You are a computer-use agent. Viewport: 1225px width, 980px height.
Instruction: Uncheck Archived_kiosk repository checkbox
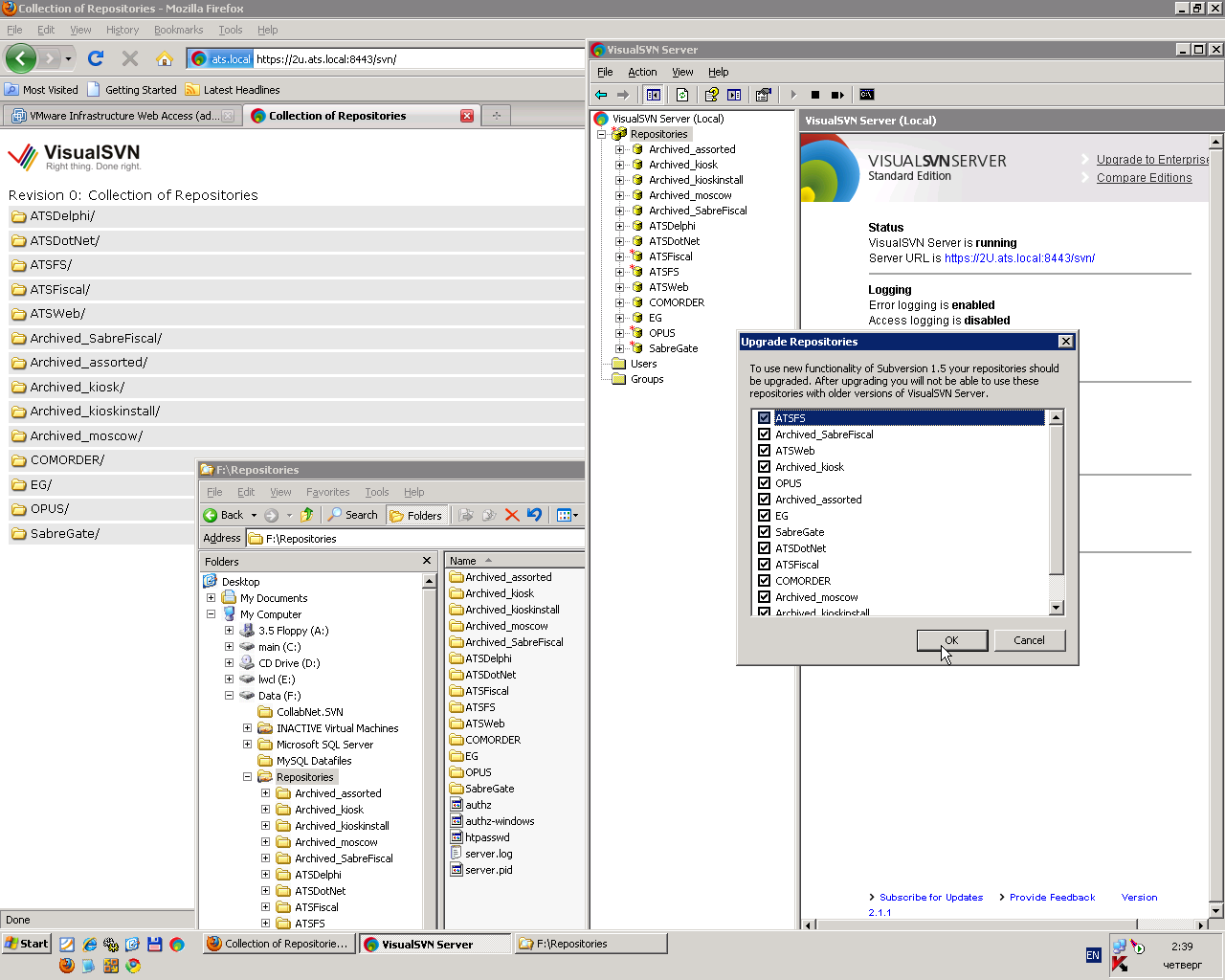point(764,467)
